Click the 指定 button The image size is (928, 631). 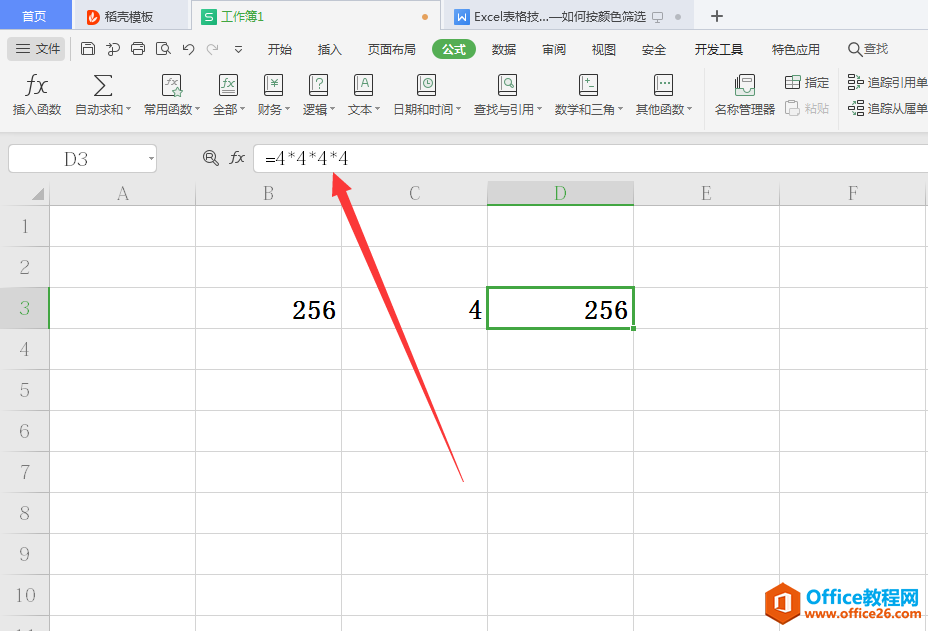(807, 82)
